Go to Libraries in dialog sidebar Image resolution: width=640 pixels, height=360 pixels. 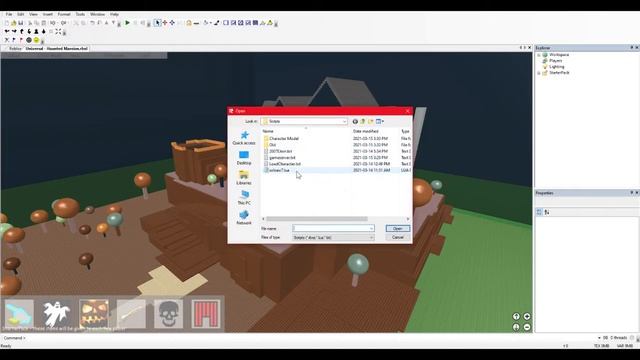[244, 178]
